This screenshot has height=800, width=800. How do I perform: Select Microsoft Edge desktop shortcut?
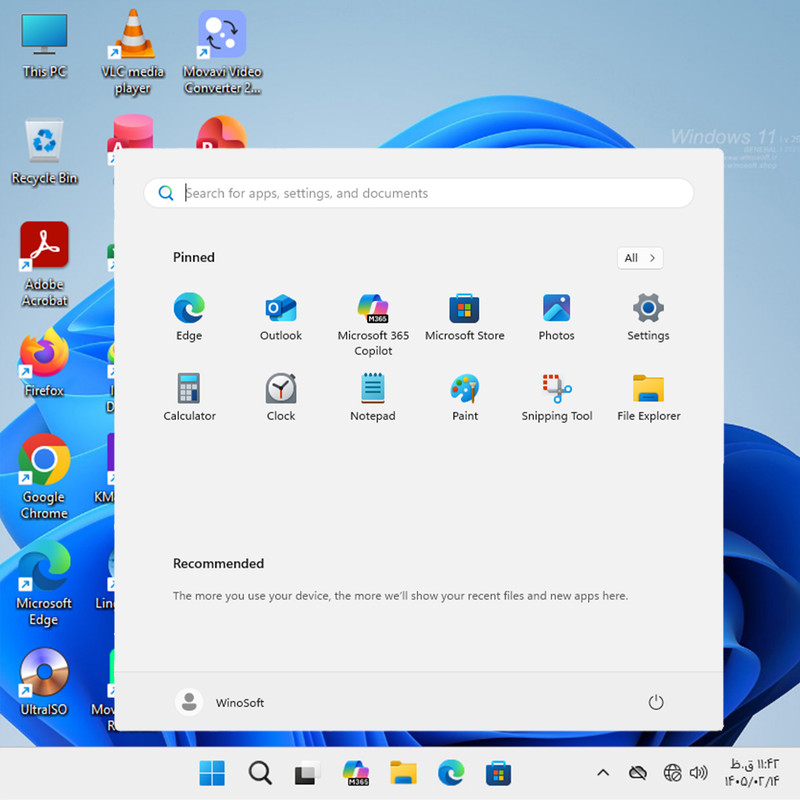pos(44,584)
